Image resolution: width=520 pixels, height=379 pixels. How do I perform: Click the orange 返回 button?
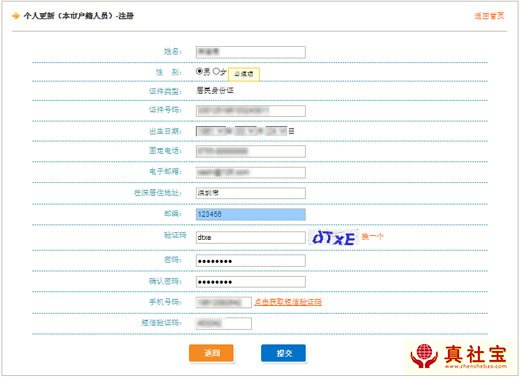(211, 353)
